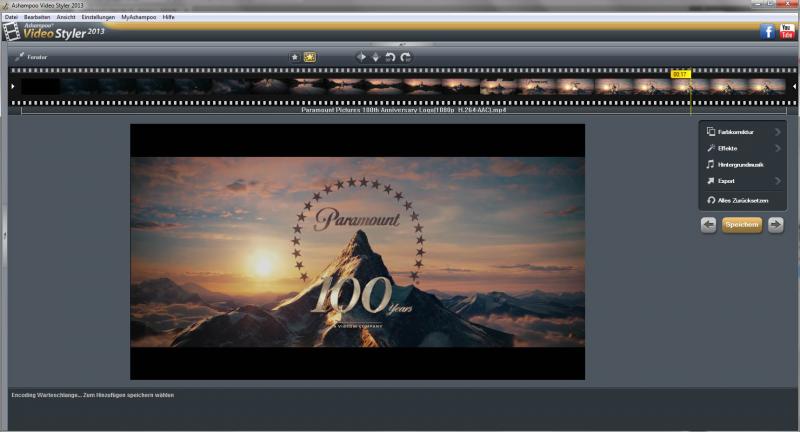Open the Datei menu

(x=11, y=17)
